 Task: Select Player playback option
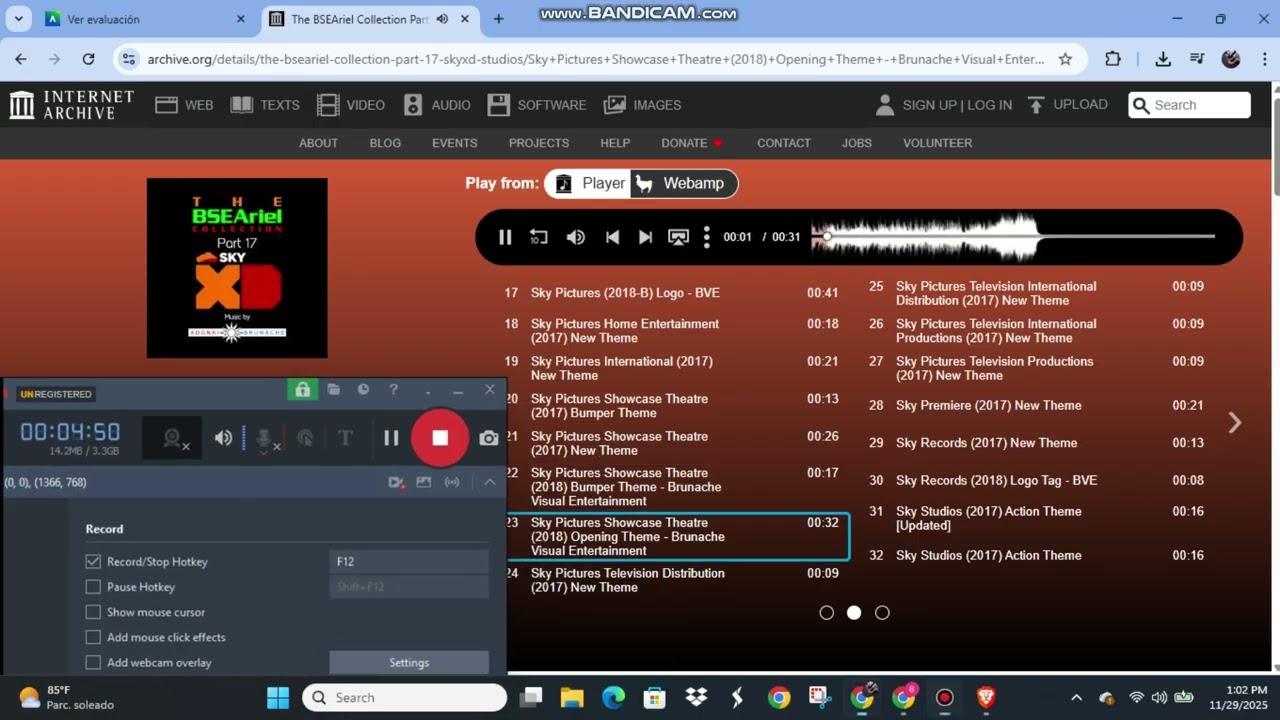590,183
